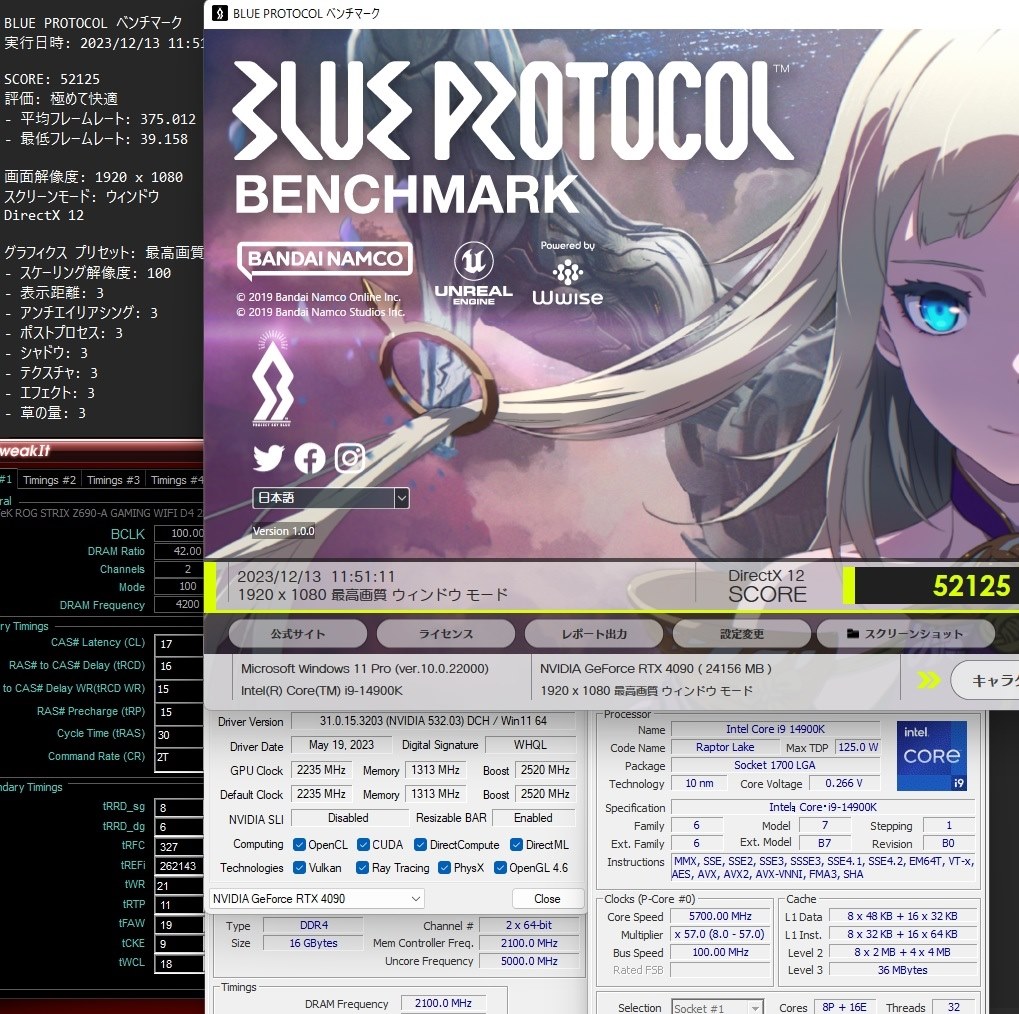This screenshot has width=1019, height=1014.
Task: Switch to the Timings #4 tab
Action: [x=175, y=480]
